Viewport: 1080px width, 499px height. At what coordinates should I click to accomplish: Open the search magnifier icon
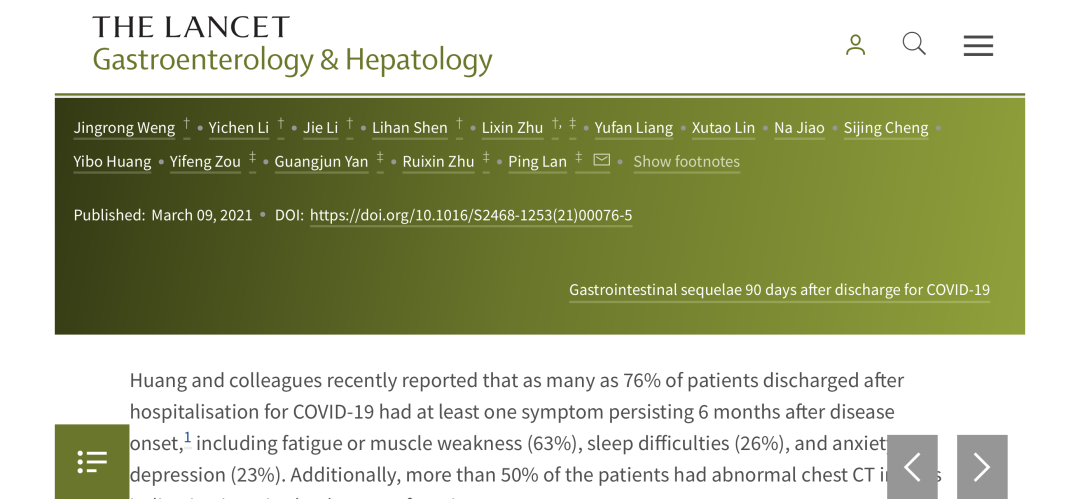tap(914, 44)
